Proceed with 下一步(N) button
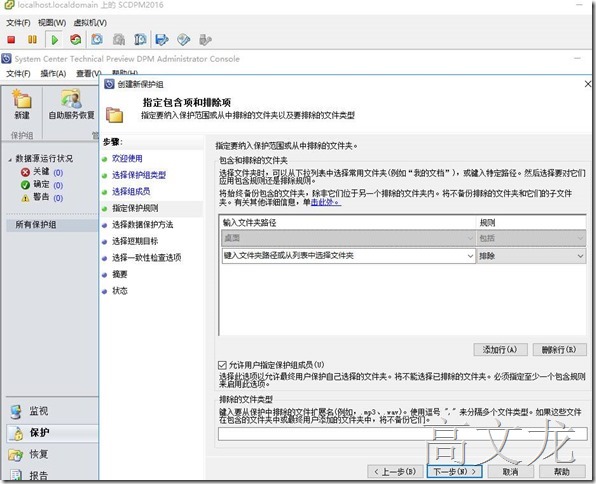 tap(455, 471)
